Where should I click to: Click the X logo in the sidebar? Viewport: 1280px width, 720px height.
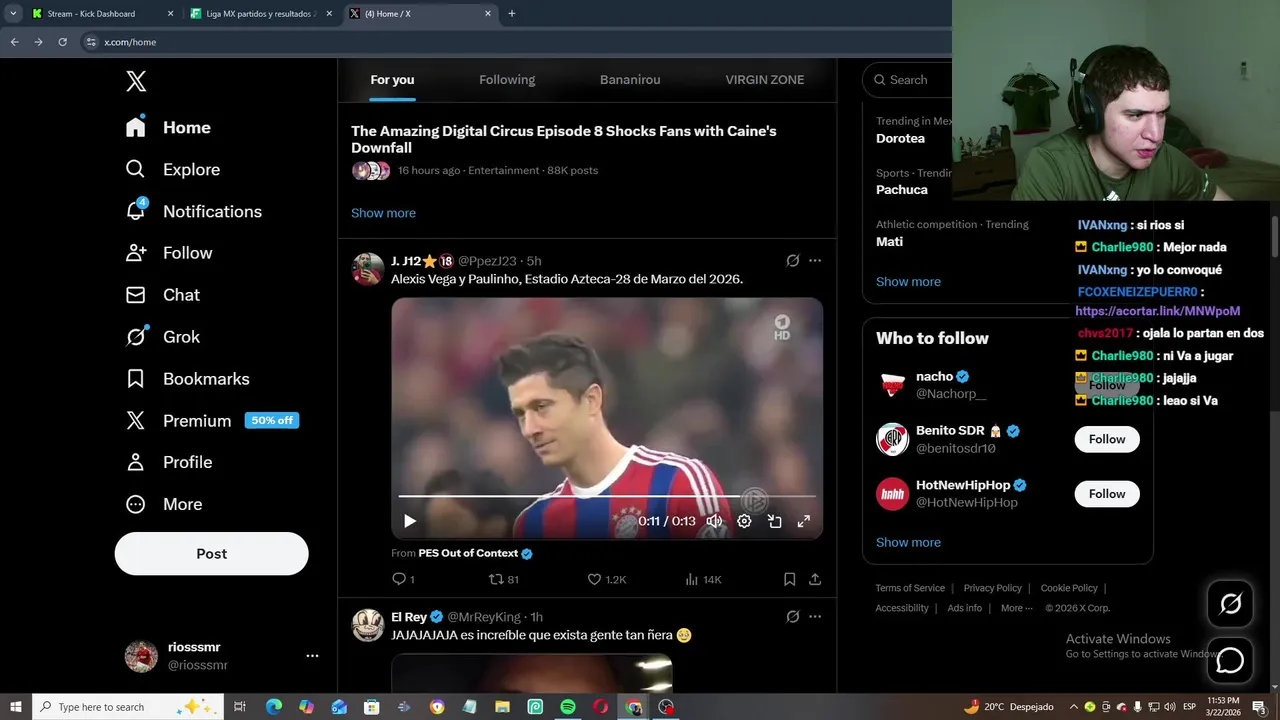pos(136,81)
